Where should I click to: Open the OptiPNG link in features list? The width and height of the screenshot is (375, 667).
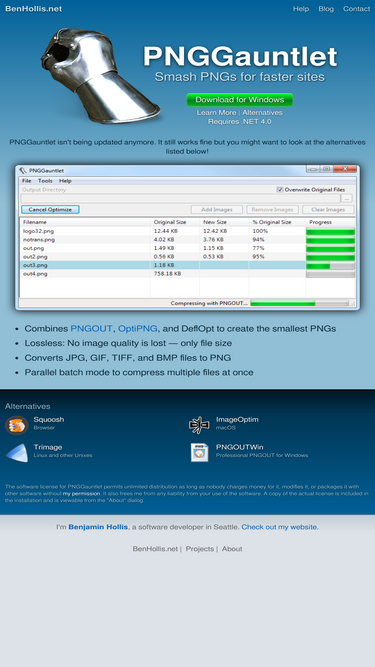(138, 328)
